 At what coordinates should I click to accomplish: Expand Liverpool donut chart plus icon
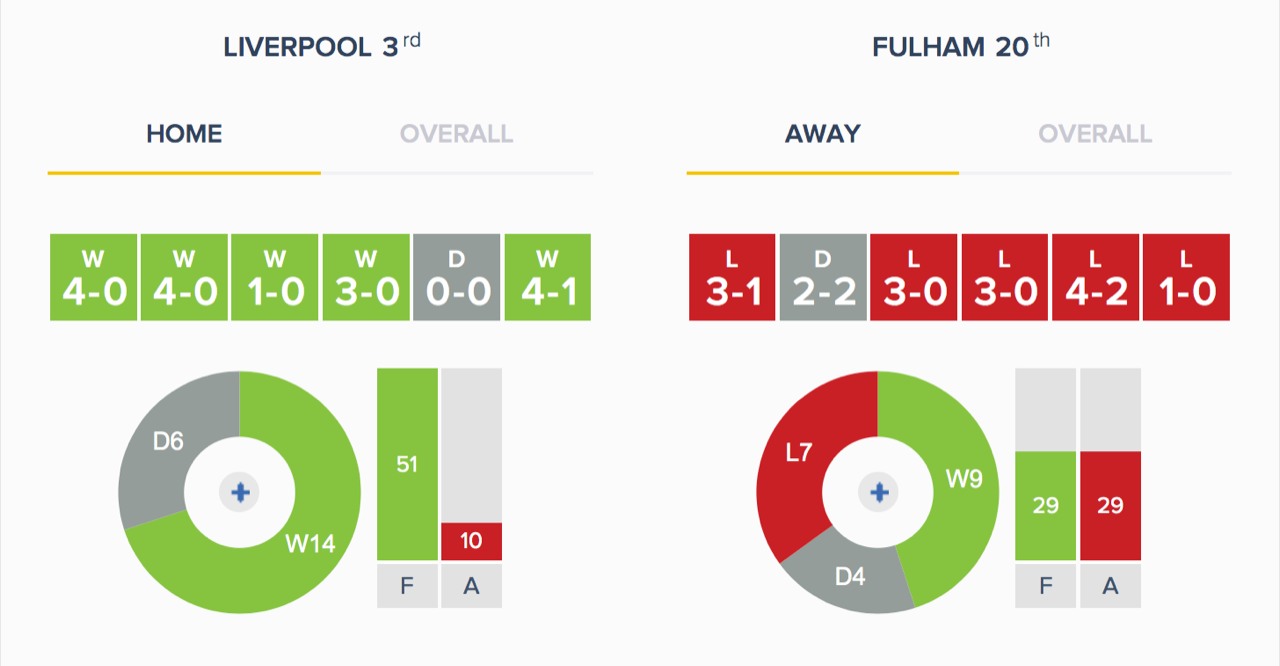(x=240, y=492)
